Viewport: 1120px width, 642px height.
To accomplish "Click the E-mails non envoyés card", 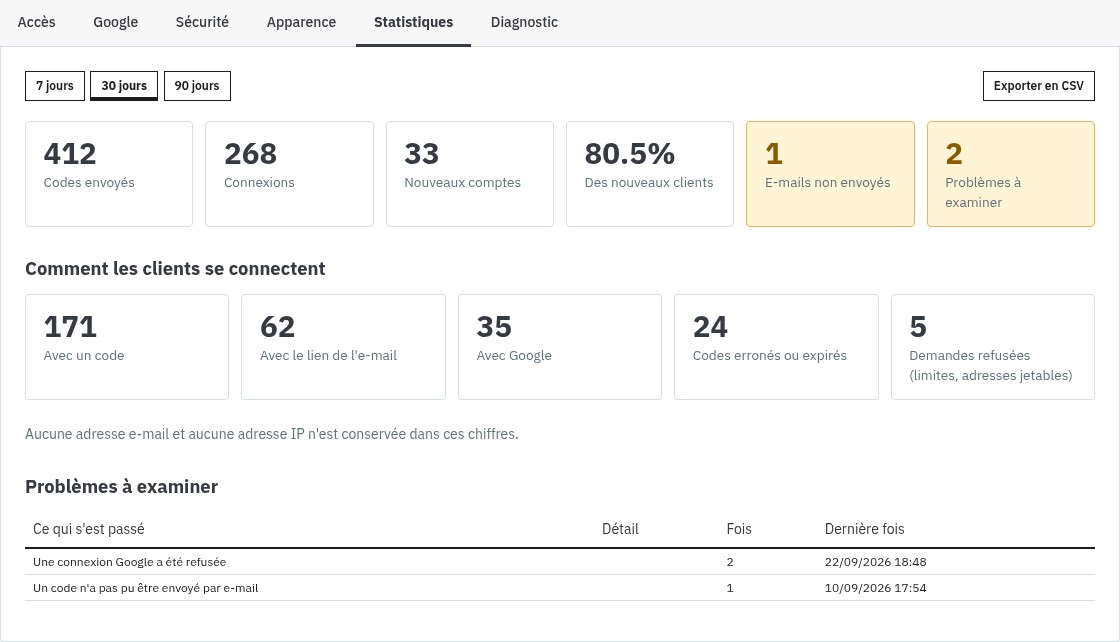I will (x=830, y=174).
